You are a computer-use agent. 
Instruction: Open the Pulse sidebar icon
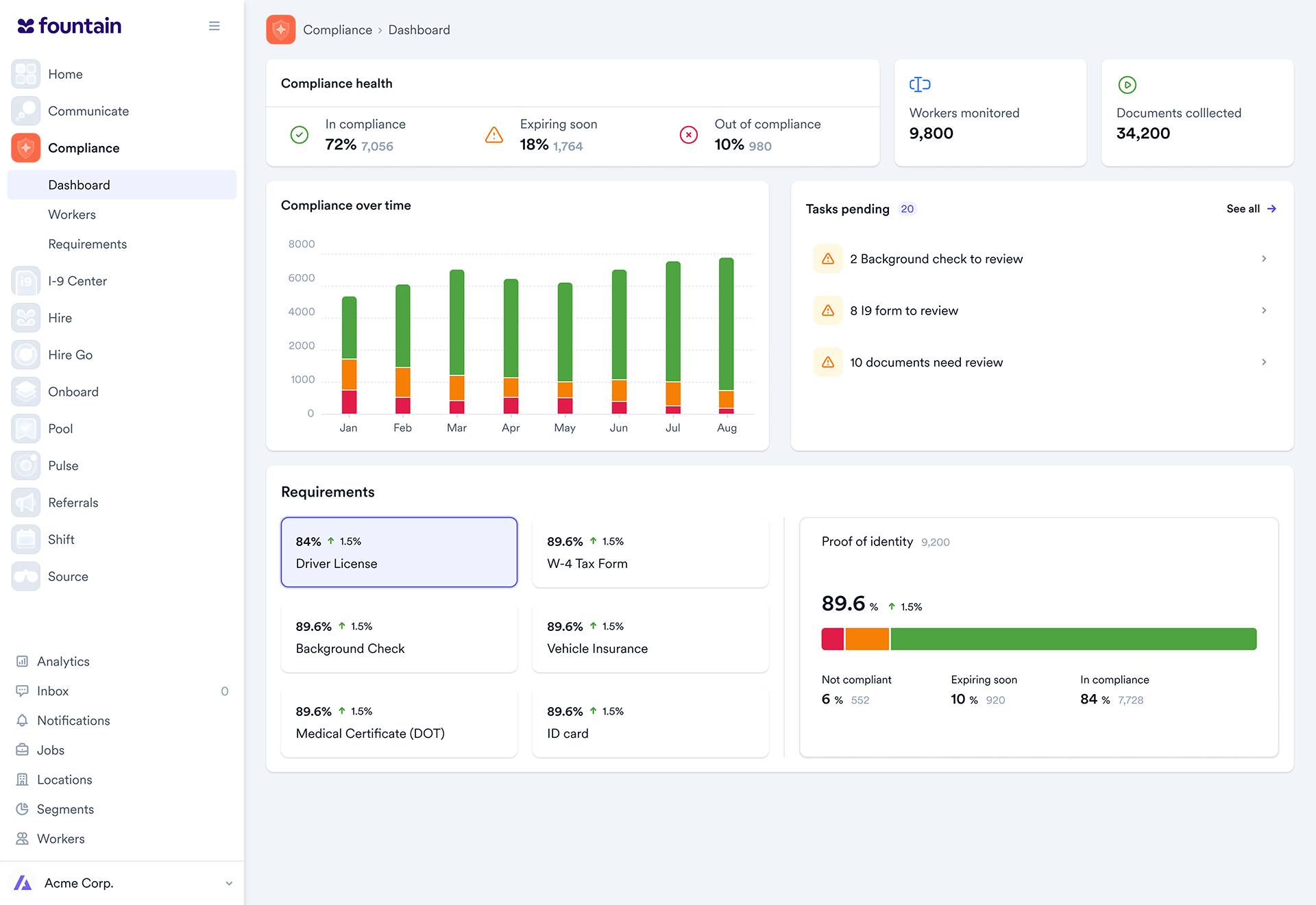click(26, 466)
